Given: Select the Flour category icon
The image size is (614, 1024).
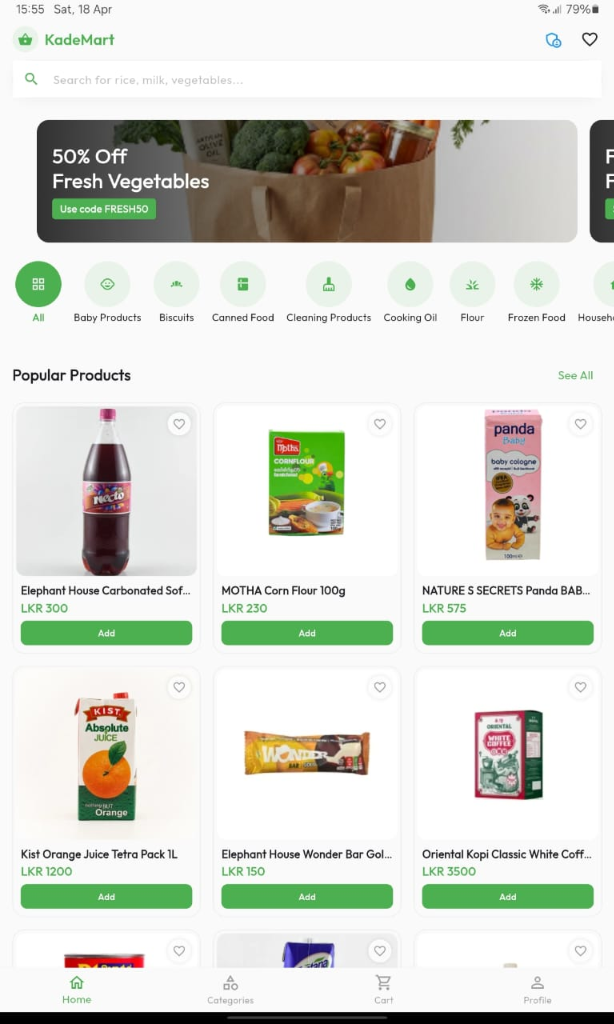Looking at the screenshot, I should tap(472, 284).
